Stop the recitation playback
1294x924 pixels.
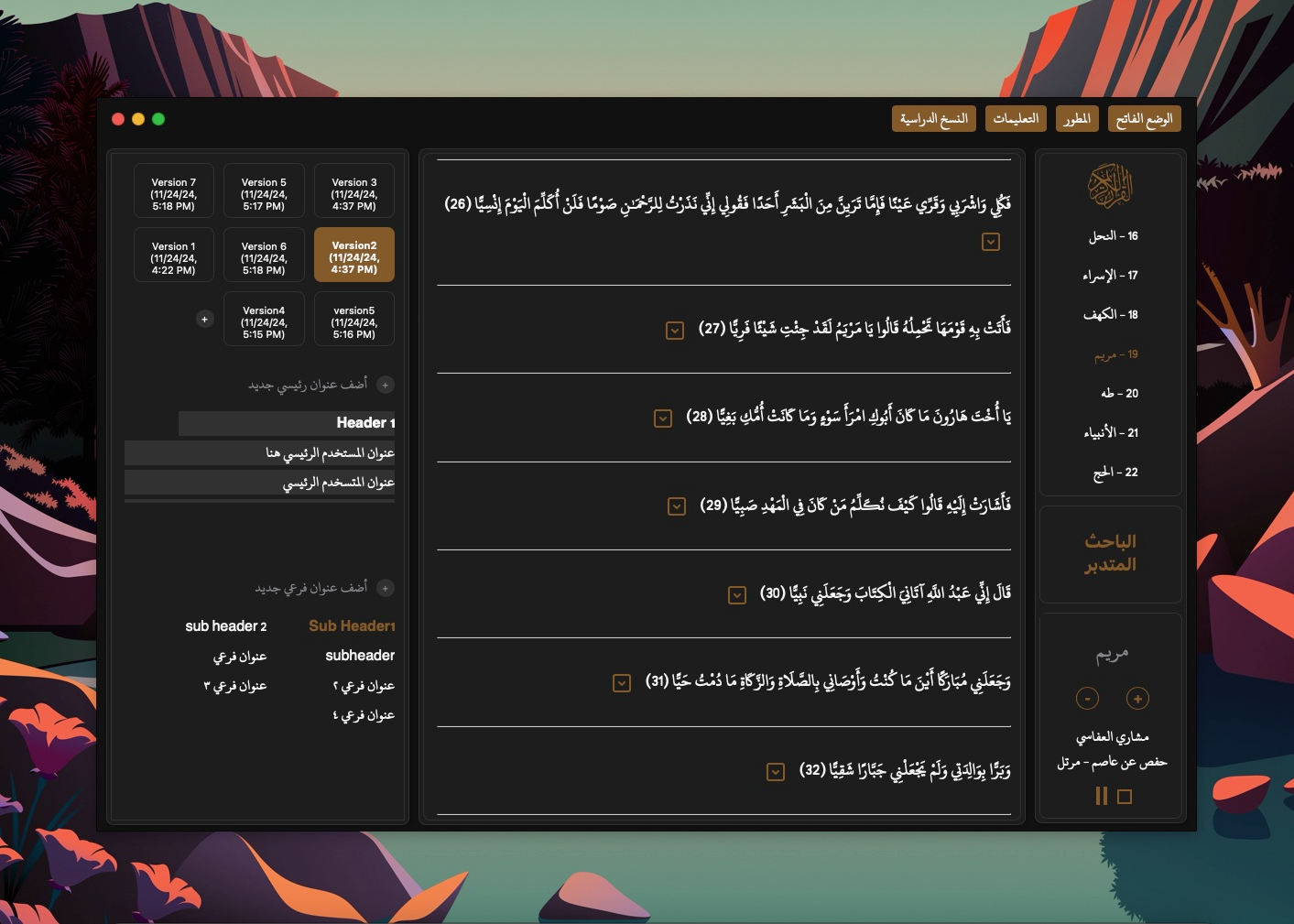tap(1125, 797)
